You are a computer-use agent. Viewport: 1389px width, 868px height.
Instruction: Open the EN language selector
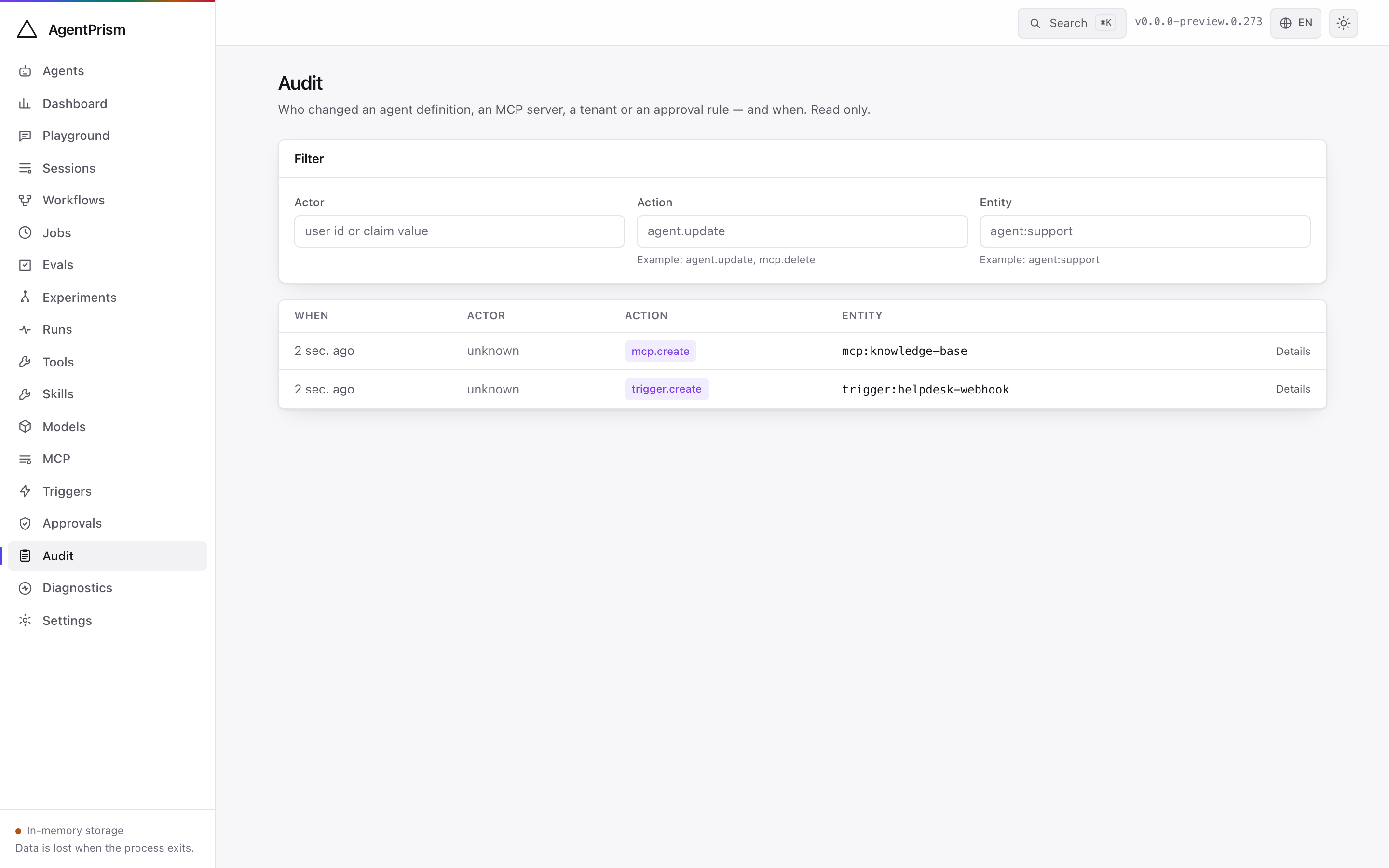(x=1295, y=23)
